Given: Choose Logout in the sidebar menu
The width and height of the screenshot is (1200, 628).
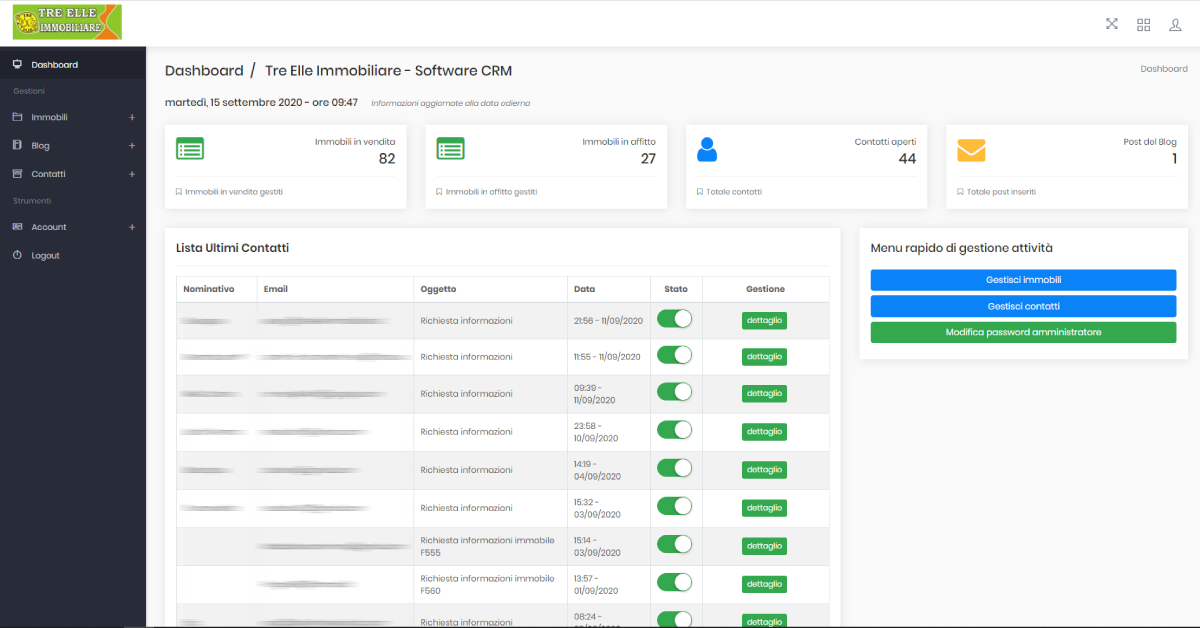Looking at the screenshot, I should click(73, 255).
